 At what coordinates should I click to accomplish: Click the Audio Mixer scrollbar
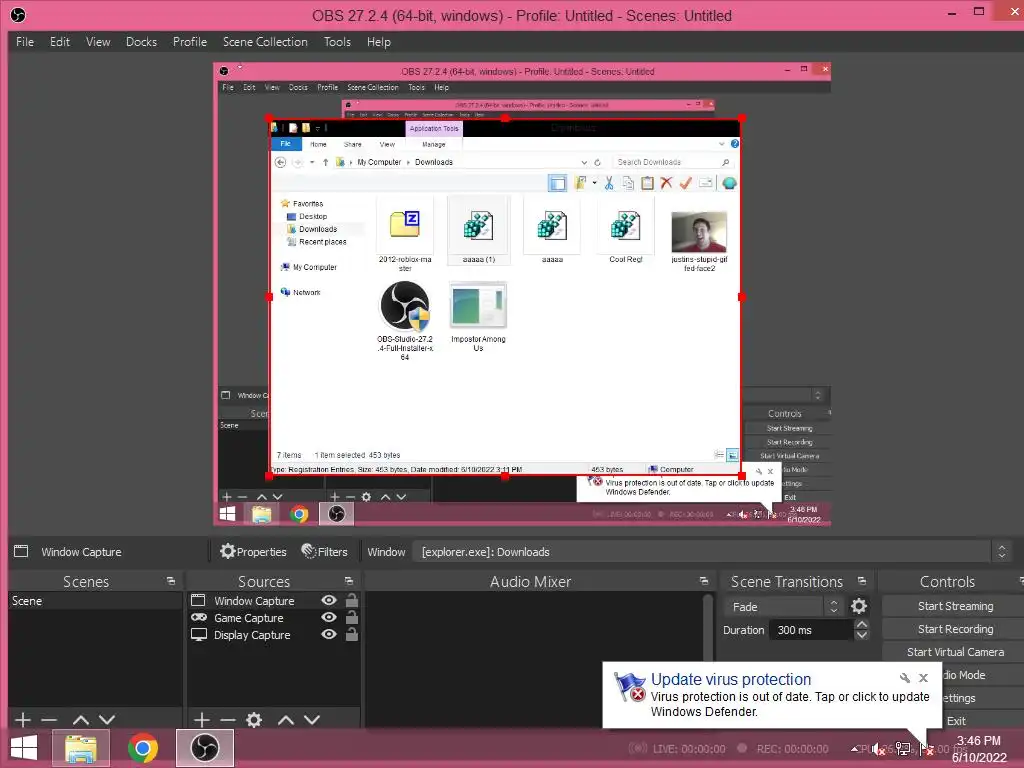[x=708, y=627]
